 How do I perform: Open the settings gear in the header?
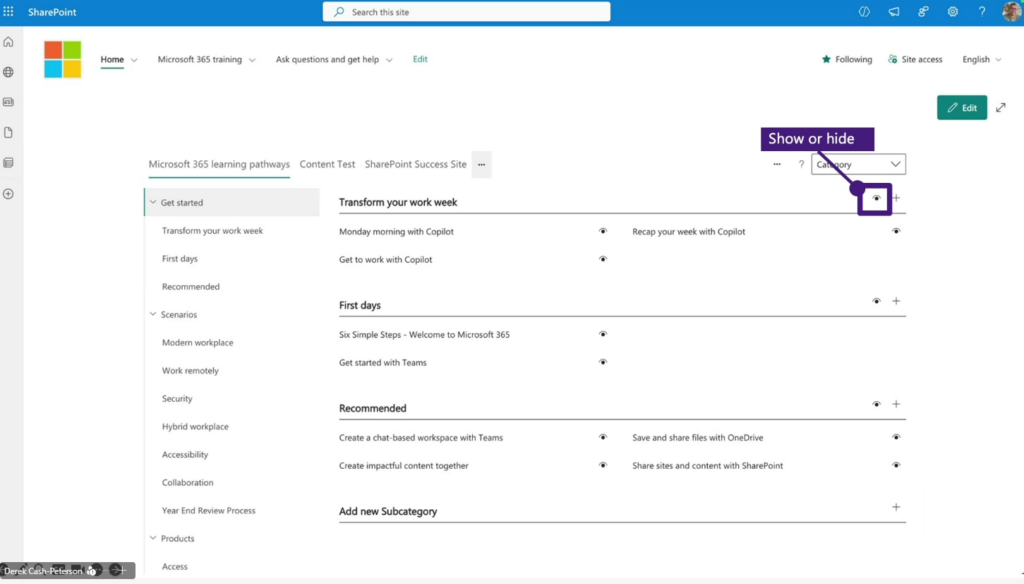(x=953, y=12)
